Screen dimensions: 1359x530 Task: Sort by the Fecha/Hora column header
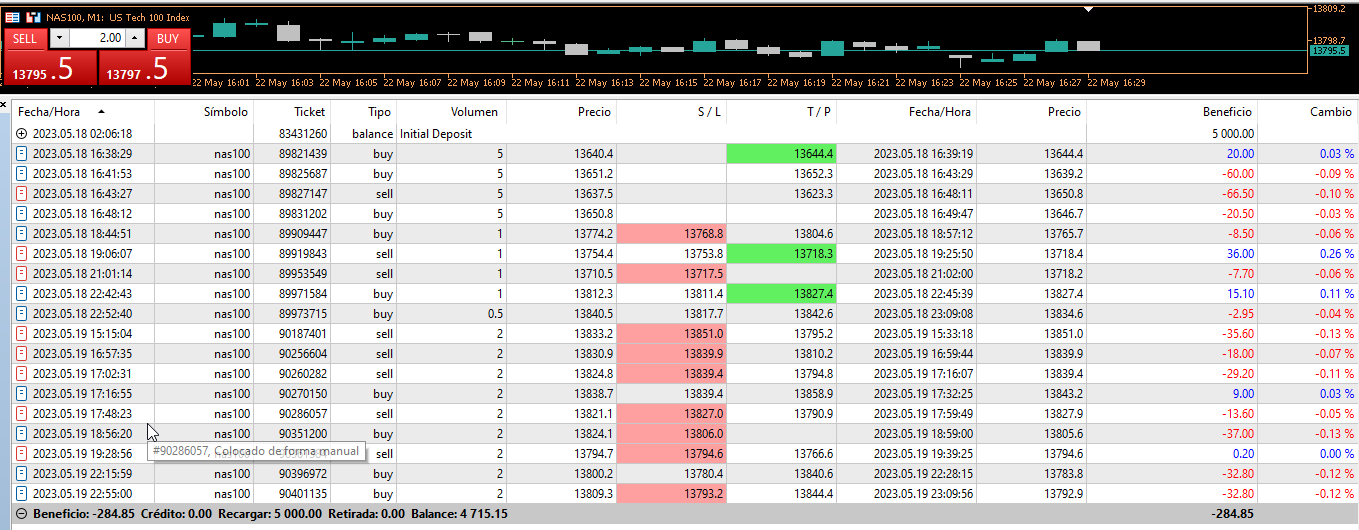tap(56, 112)
